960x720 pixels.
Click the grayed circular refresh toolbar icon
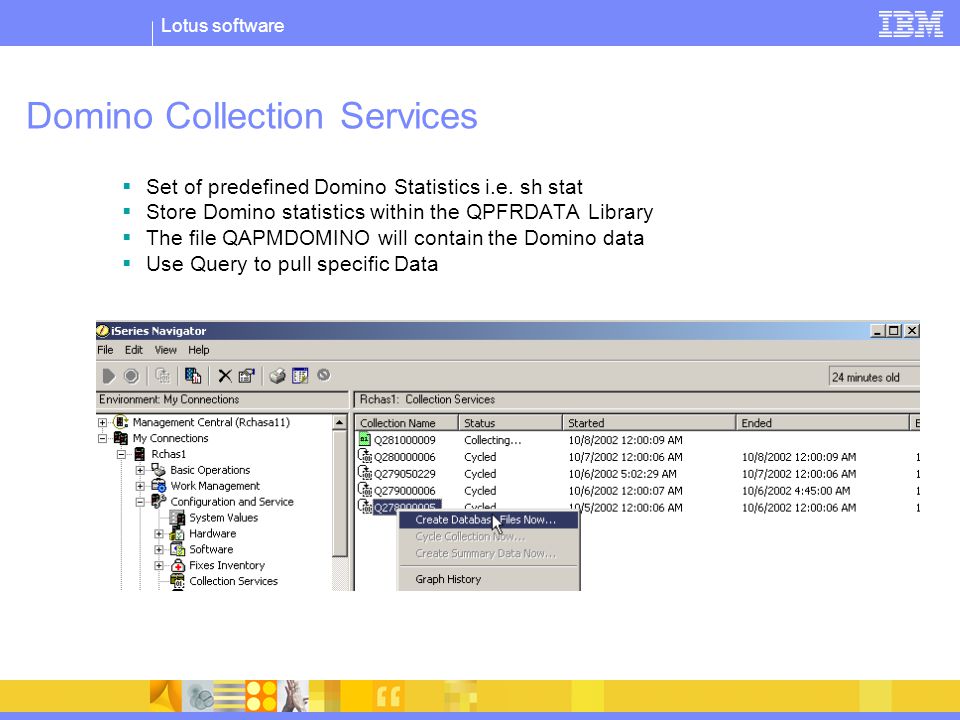[x=323, y=375]
